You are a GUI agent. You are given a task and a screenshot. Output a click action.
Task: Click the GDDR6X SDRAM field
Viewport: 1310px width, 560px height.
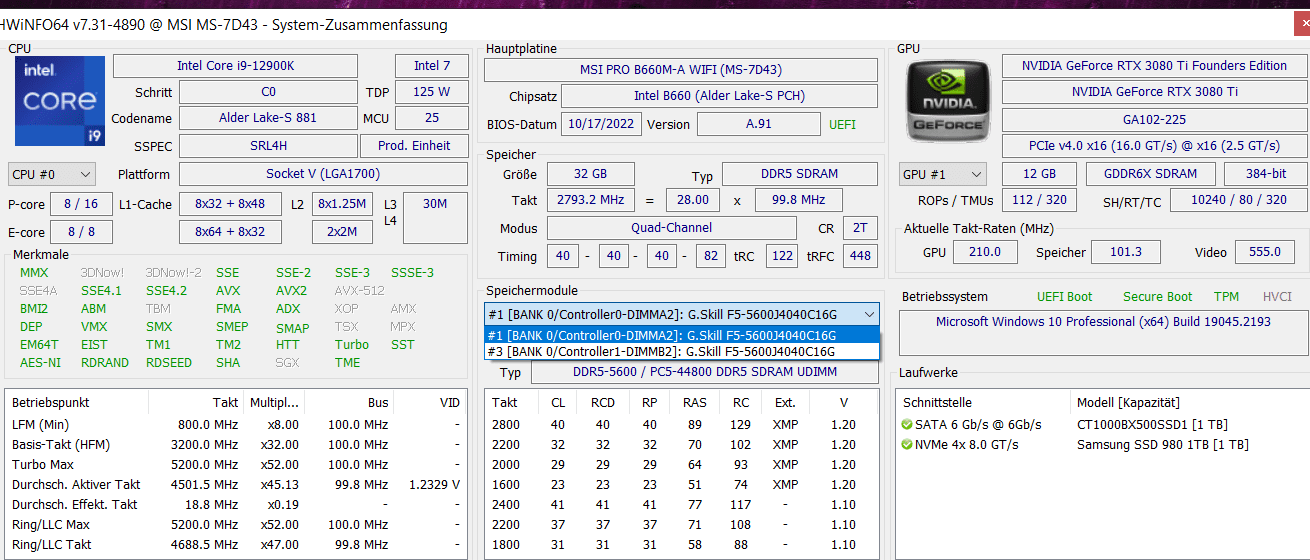point(1151,174)
